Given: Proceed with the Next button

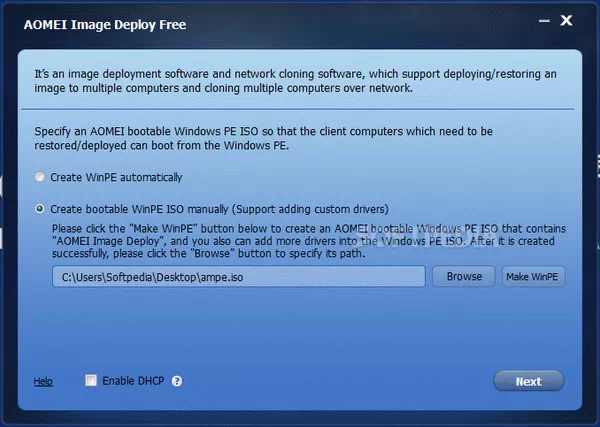Looking at the screenshot, I should [528, 381].
